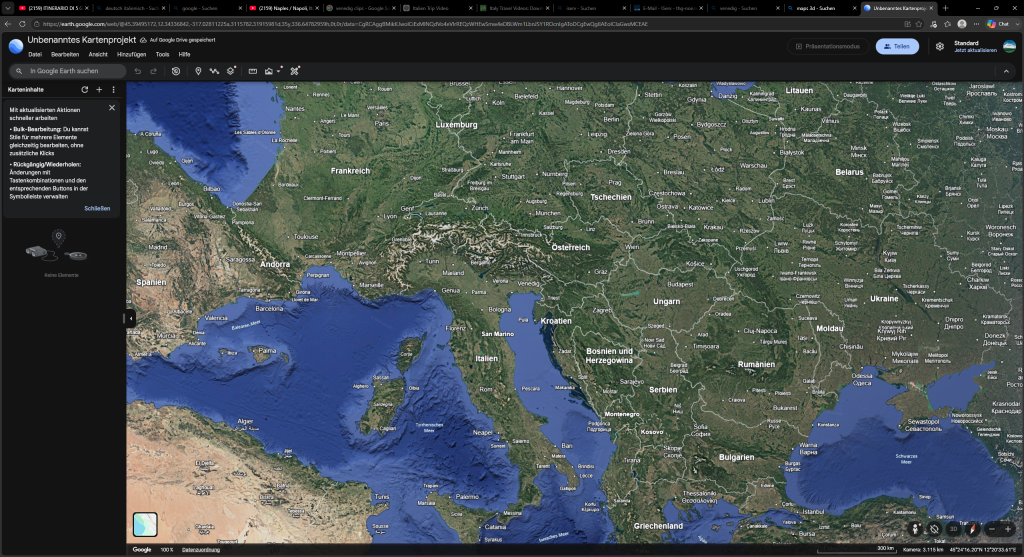Click the Schließen link in the tip
Image resolution: width=1024 pixels, height=557 pixels.
(97, 208)
